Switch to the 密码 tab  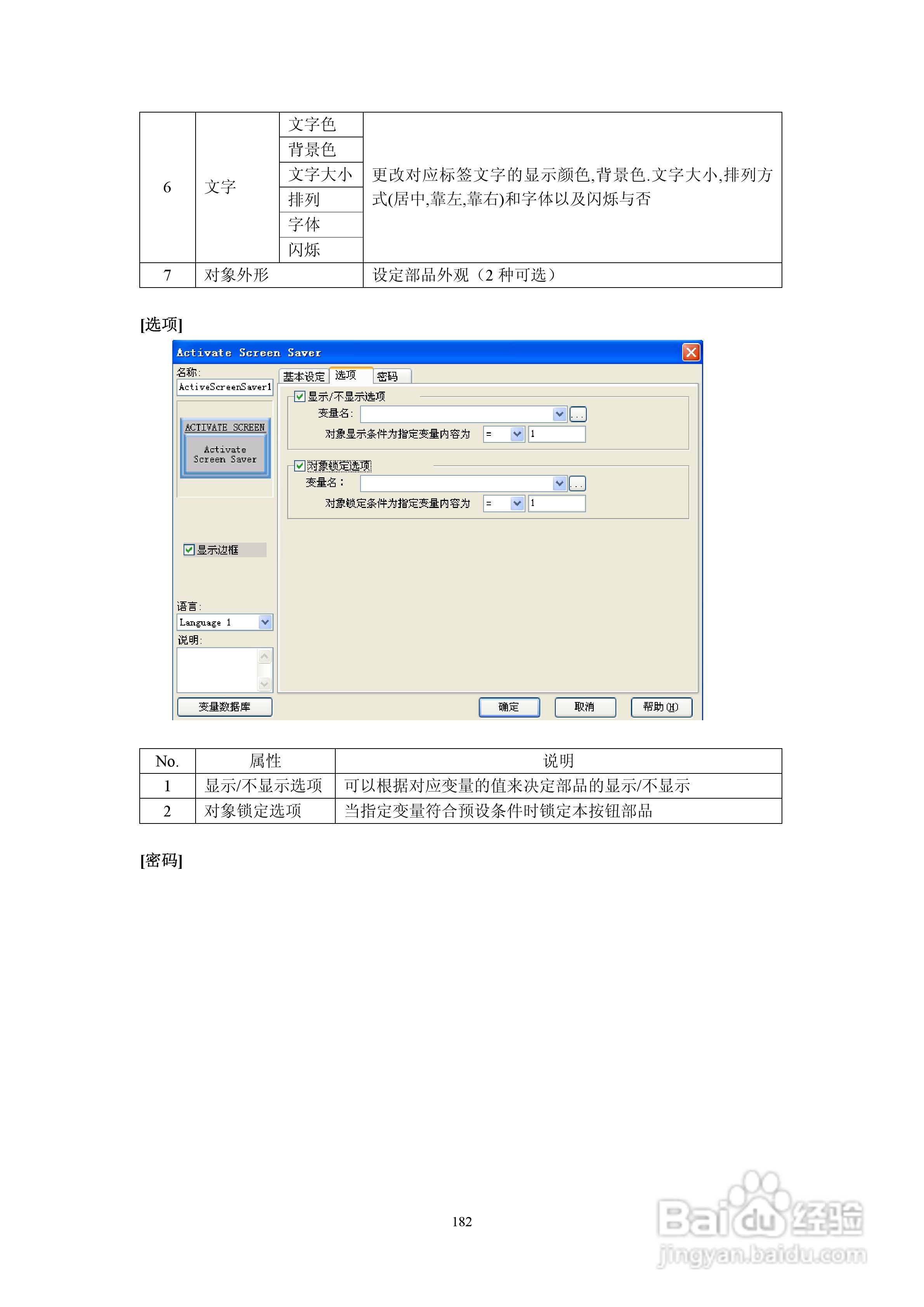click(x=388, y=376)
